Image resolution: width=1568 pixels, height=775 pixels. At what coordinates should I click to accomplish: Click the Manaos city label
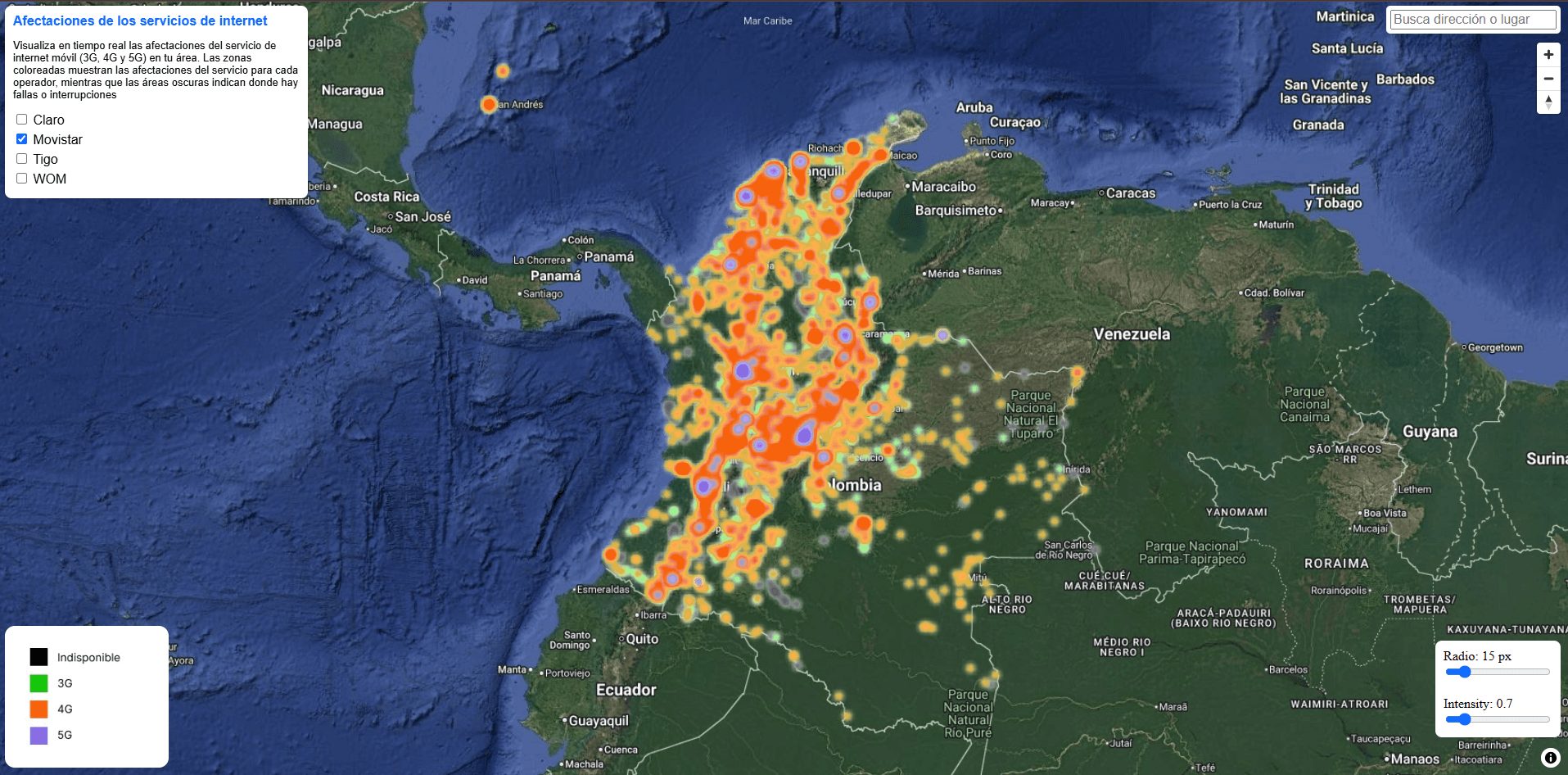tap(1415, 759)
